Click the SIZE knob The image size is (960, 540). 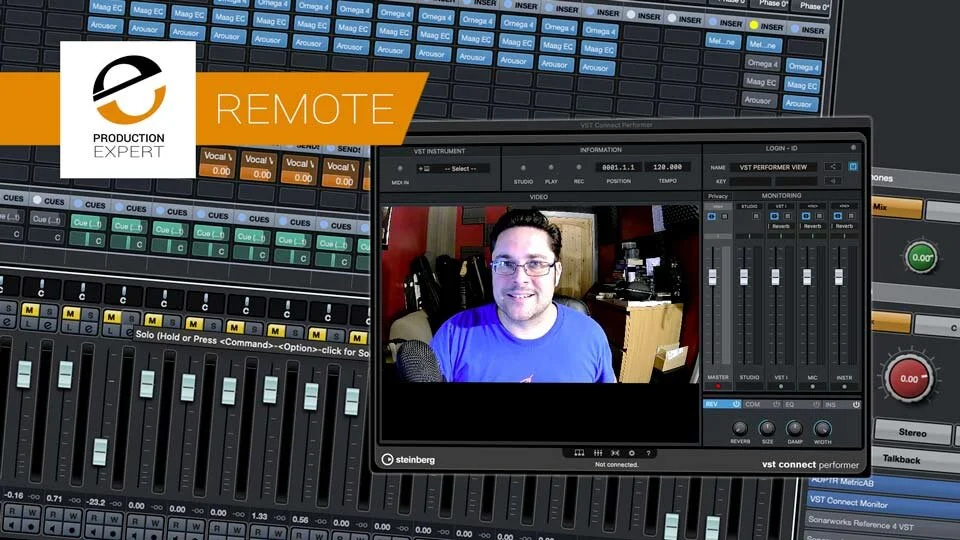pyautogui.click(x=767, y=428)
